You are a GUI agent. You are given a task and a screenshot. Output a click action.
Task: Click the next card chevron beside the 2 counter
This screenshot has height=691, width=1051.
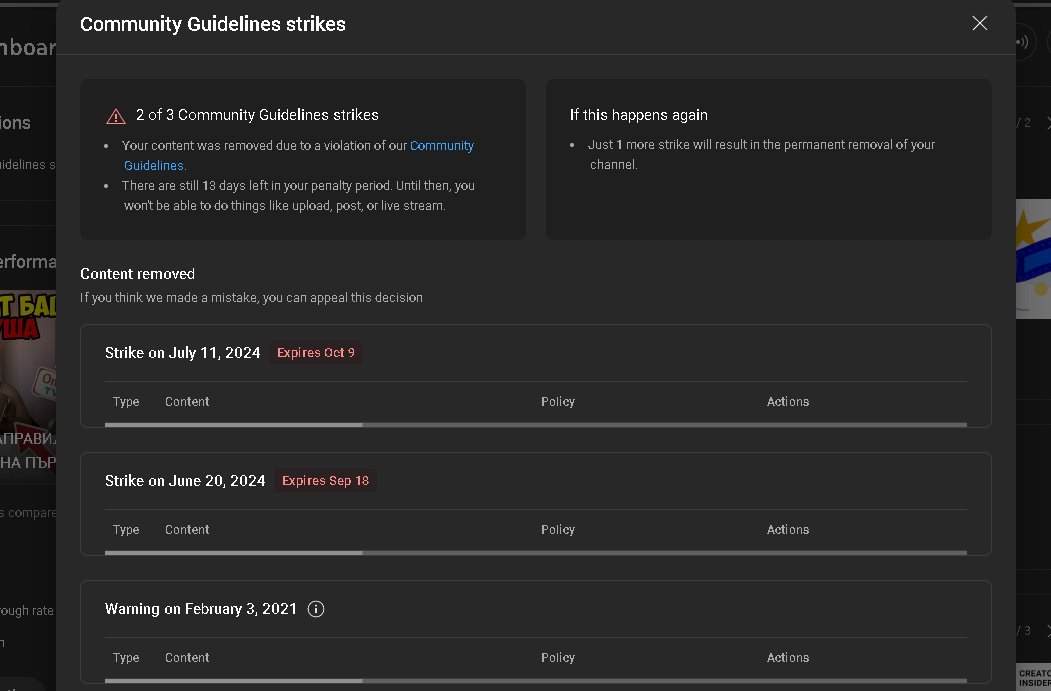point(1047,123)
